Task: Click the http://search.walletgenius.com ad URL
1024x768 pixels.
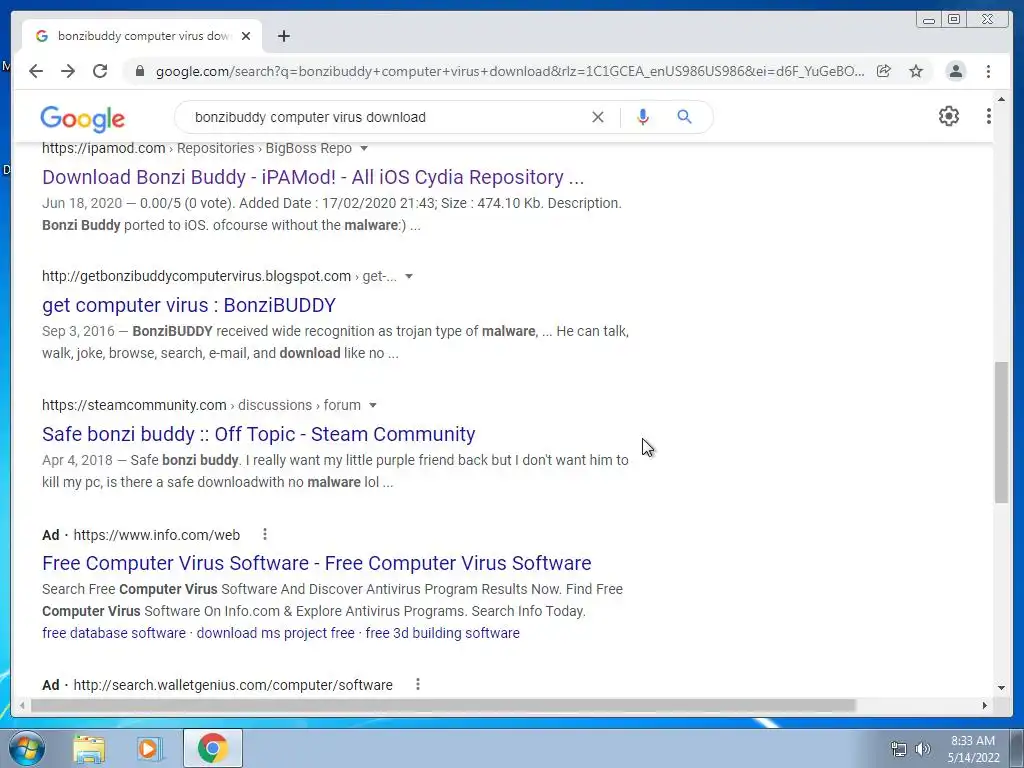Action: 233,685
